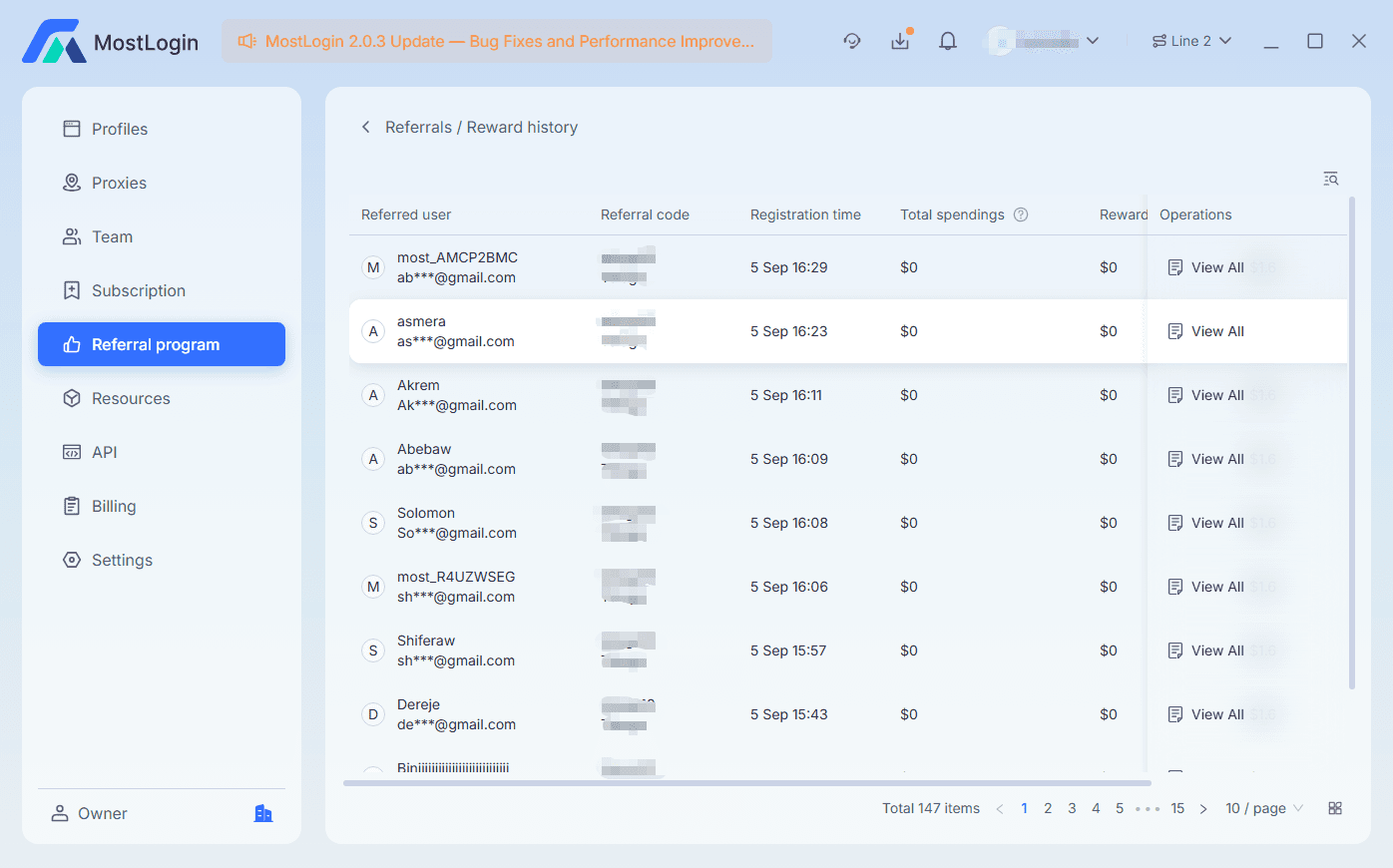Jump to page 15
Screen dimensions: 1393x868
click(1177, 808)
